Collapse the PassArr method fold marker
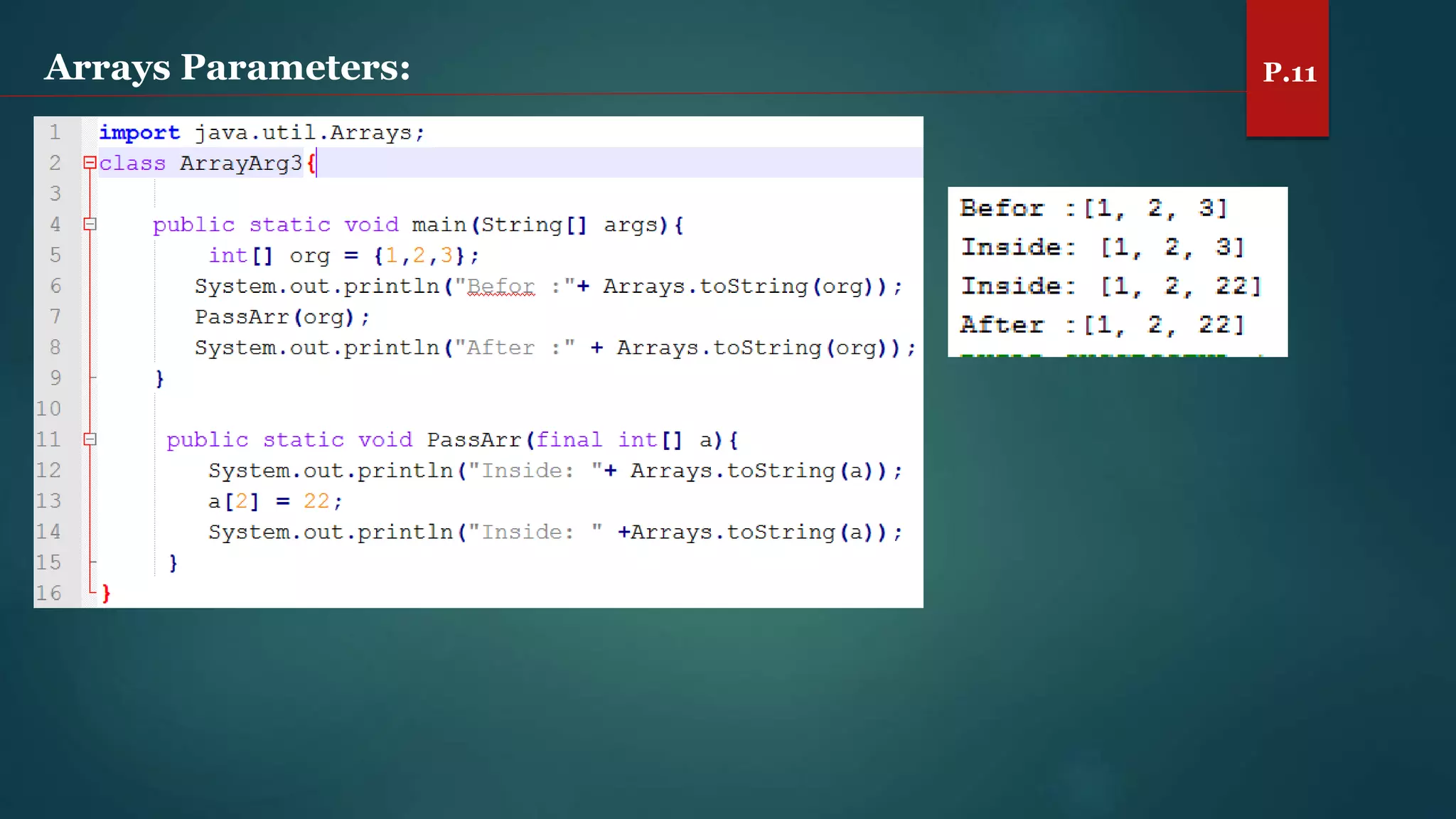Image resolution: width=1456 pixels, height=819 pixels. 90,439
